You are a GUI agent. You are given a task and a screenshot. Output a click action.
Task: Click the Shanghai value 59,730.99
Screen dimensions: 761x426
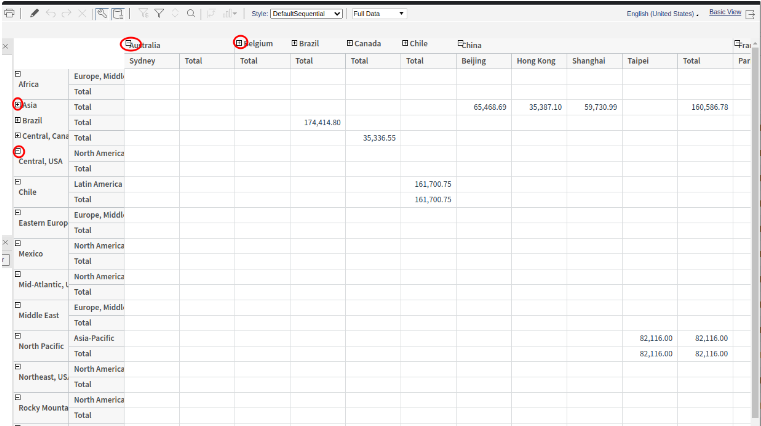pos(601,107)
